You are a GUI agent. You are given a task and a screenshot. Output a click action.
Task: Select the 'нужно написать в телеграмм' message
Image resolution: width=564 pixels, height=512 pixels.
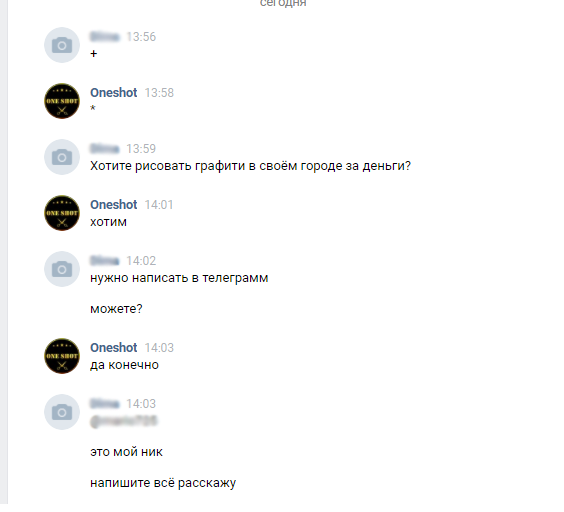pos(179,278)
